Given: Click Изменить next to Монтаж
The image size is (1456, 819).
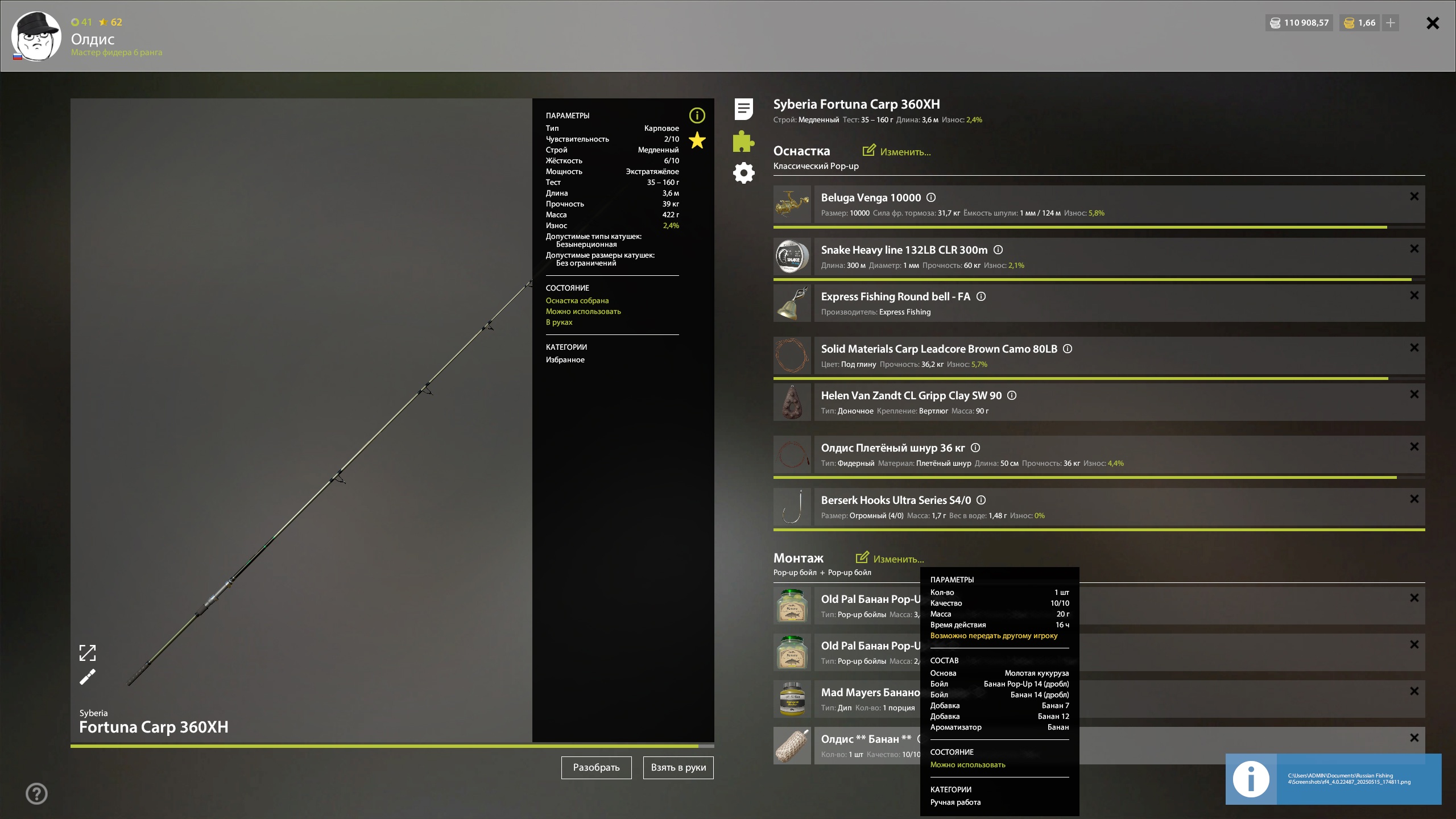Looking at the screenshot, I should point(890,559).
